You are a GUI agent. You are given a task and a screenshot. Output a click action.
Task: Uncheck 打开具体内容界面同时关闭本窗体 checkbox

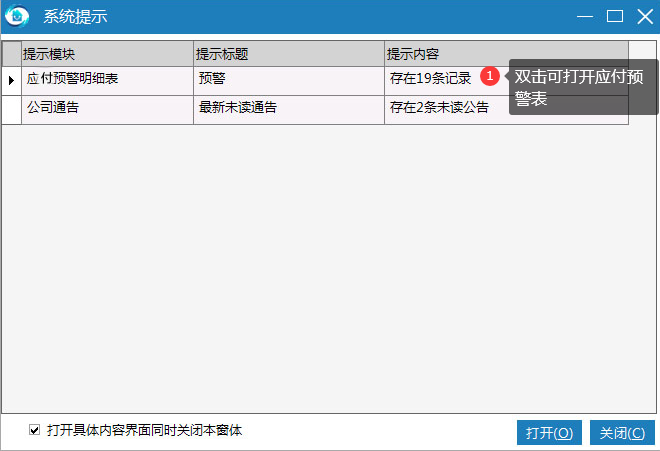point(35,430)
